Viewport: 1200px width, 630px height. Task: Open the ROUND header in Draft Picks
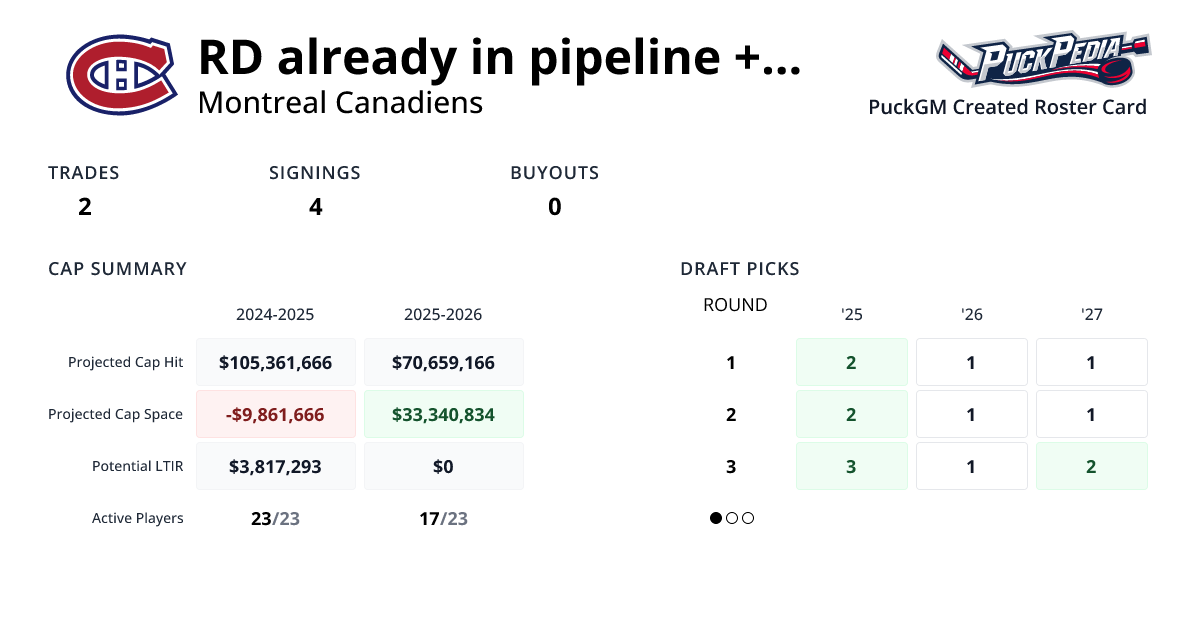(735, 305)
